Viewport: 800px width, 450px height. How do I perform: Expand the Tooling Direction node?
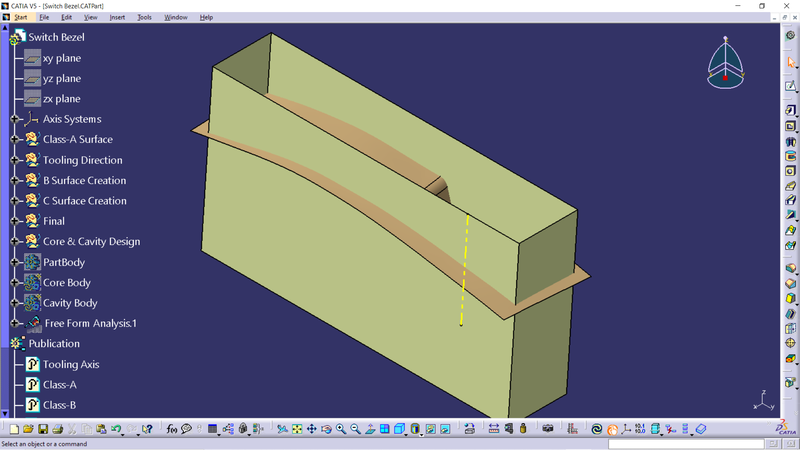click(15, 160)
